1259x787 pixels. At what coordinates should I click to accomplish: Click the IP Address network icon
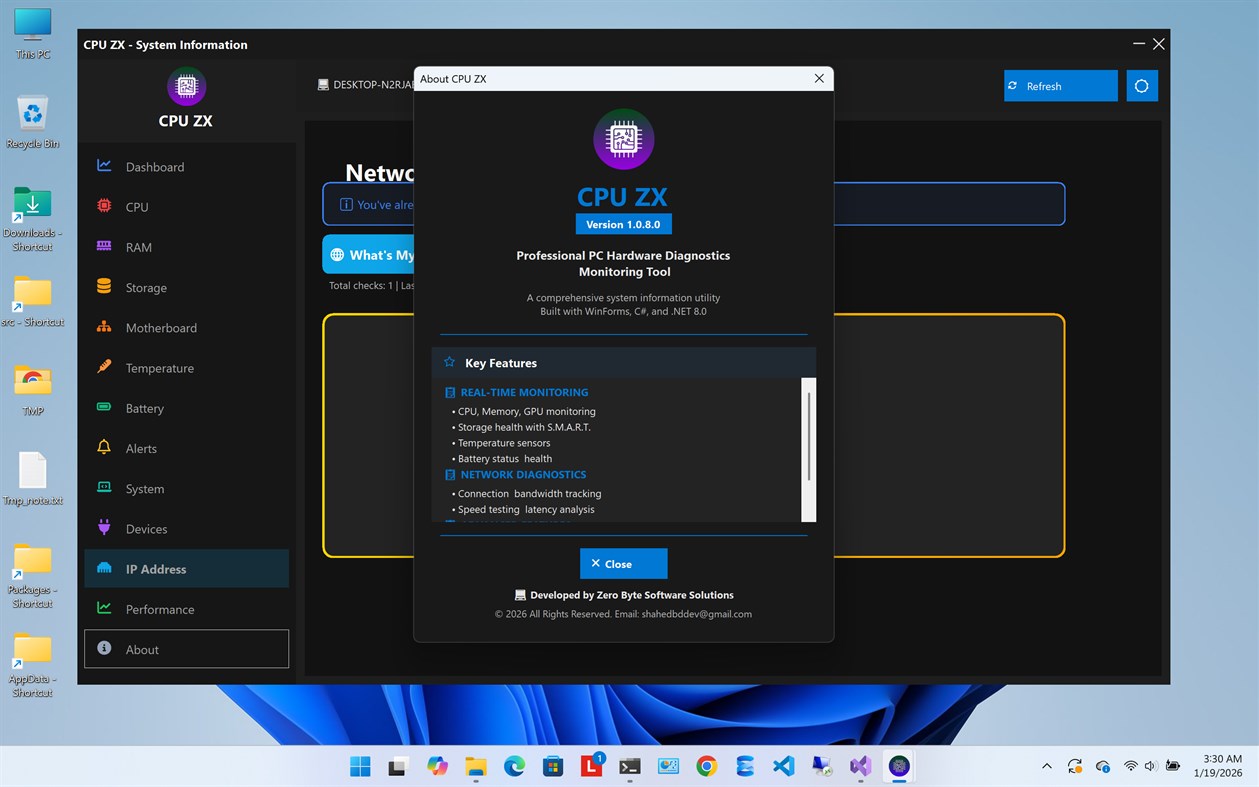[104, 568]
